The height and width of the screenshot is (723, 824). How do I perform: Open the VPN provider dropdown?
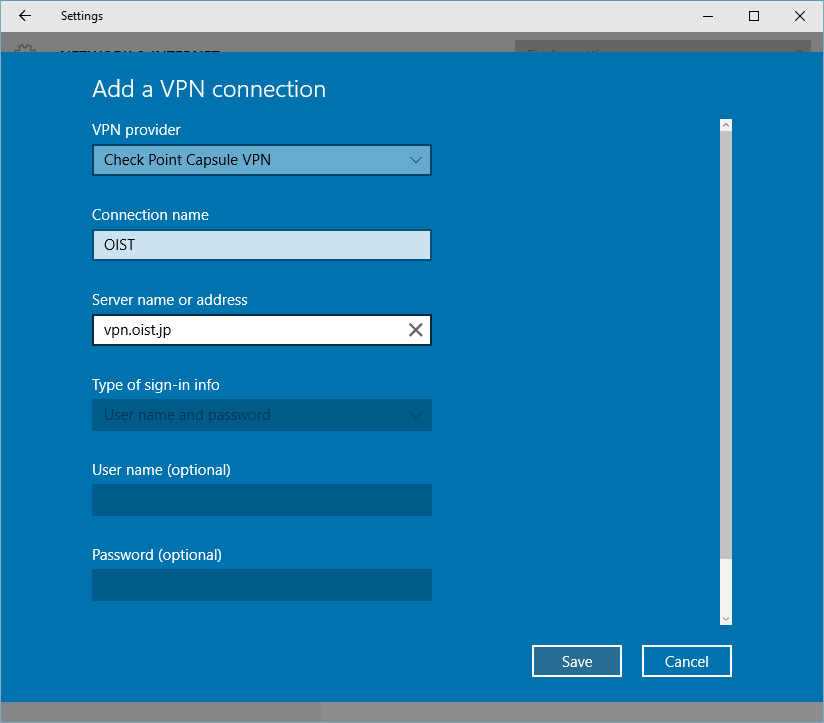261,160
